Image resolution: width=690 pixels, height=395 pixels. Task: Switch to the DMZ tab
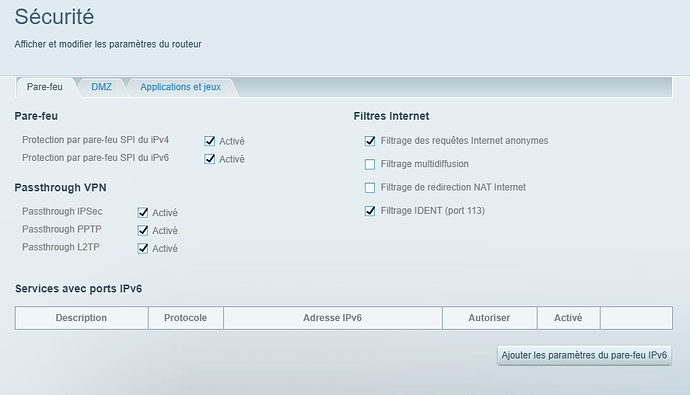pos(101,87)
